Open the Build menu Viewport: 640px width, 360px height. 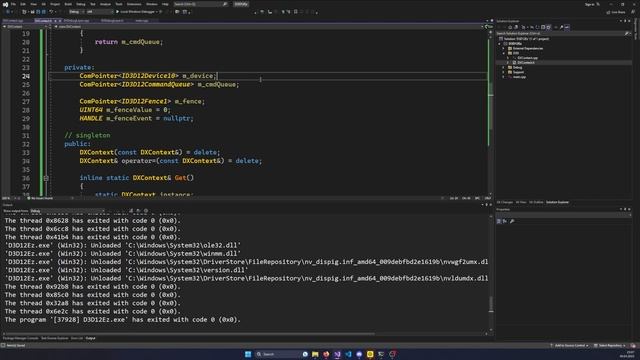[x=68, y=4]
